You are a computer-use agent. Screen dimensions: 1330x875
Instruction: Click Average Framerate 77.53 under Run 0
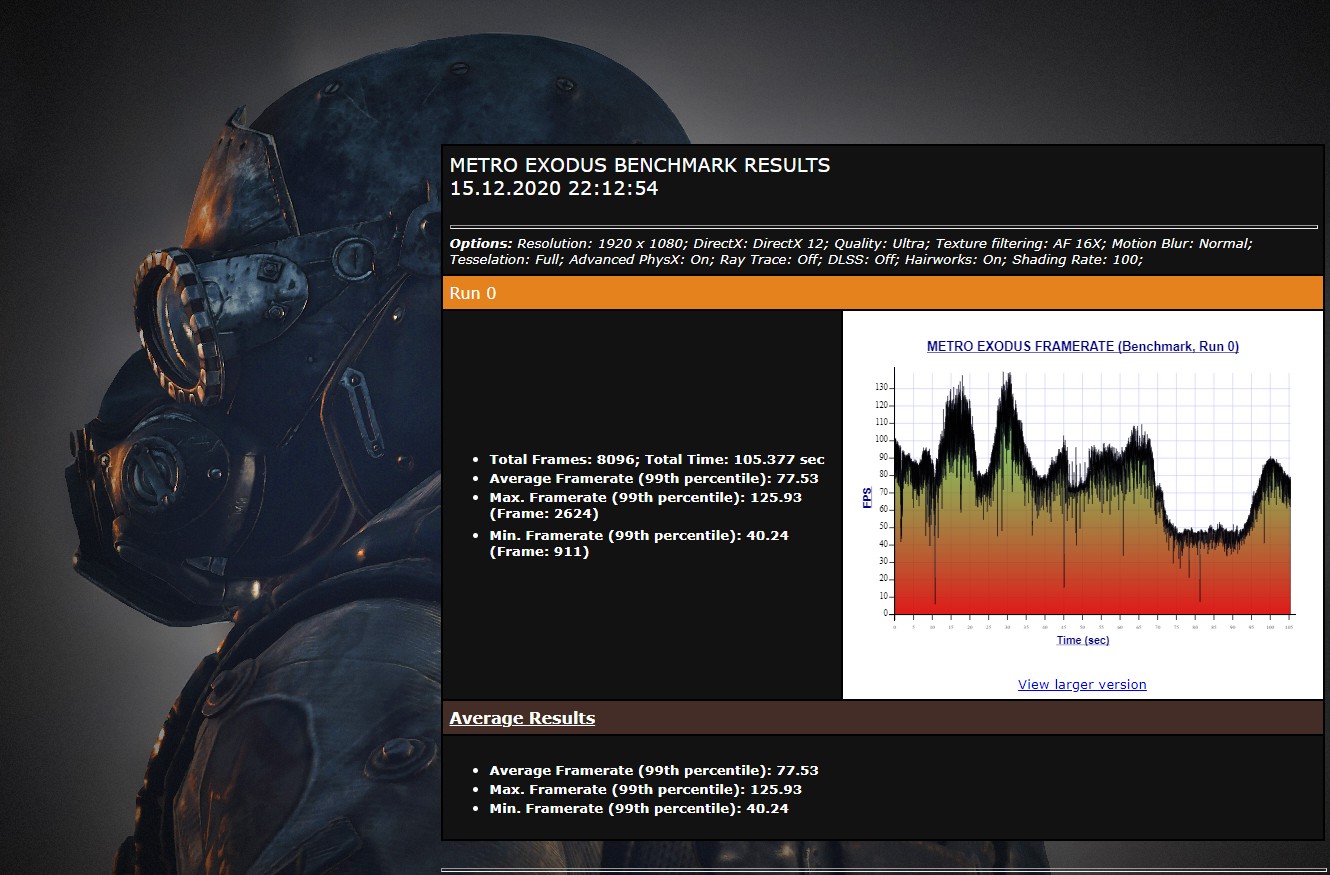pyautogui.click(x=654, y=479)
